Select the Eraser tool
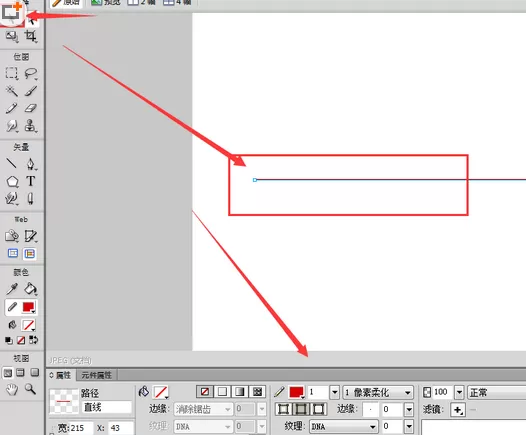Viewport: 526px width, 435px height. [x=31, y=108]
